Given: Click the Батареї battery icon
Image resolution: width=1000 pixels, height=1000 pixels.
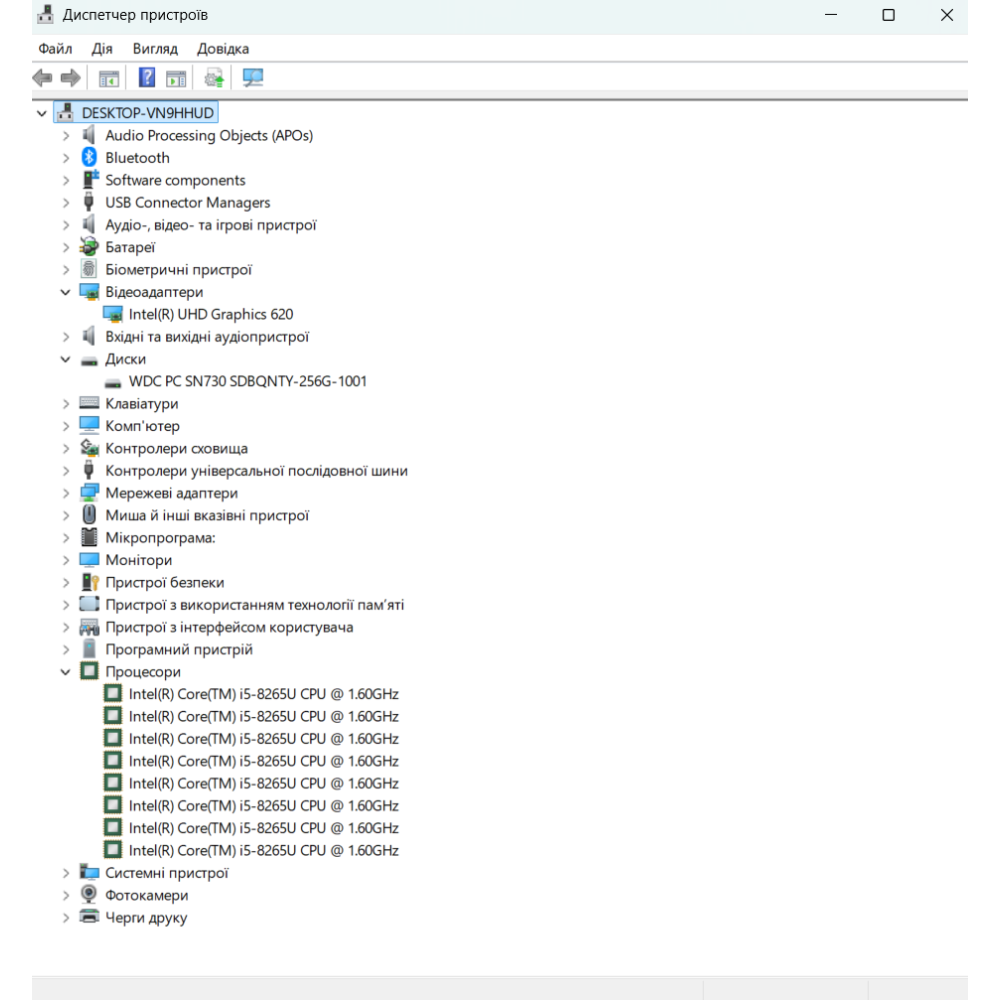Looking at the screenshot, I should pyautogui.click(x=89, y=247).
